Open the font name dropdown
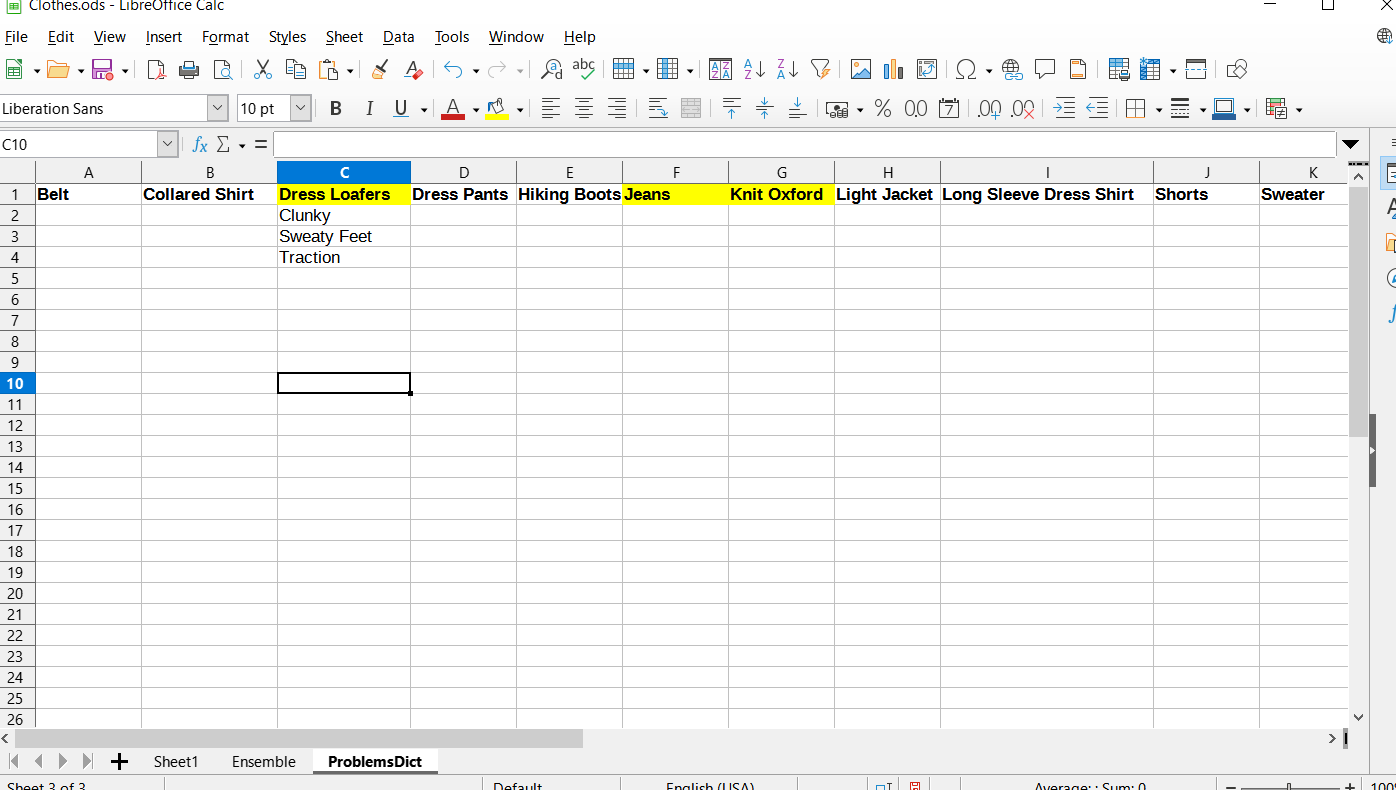1396x790 pixels. tap(217, 108)
